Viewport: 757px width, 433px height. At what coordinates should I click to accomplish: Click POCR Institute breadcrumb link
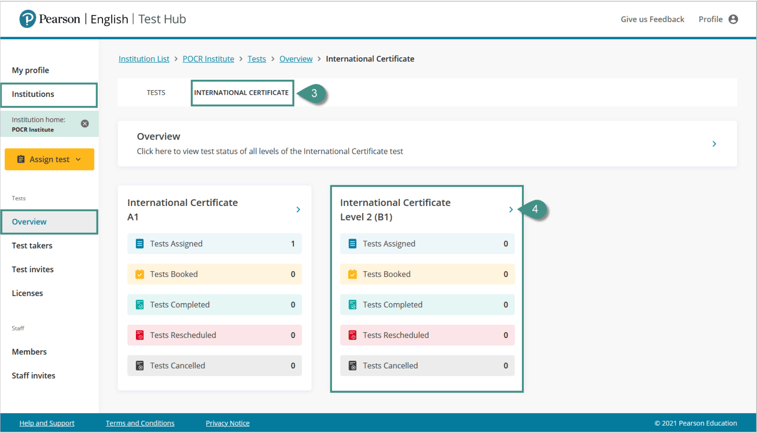pos(208,59)
